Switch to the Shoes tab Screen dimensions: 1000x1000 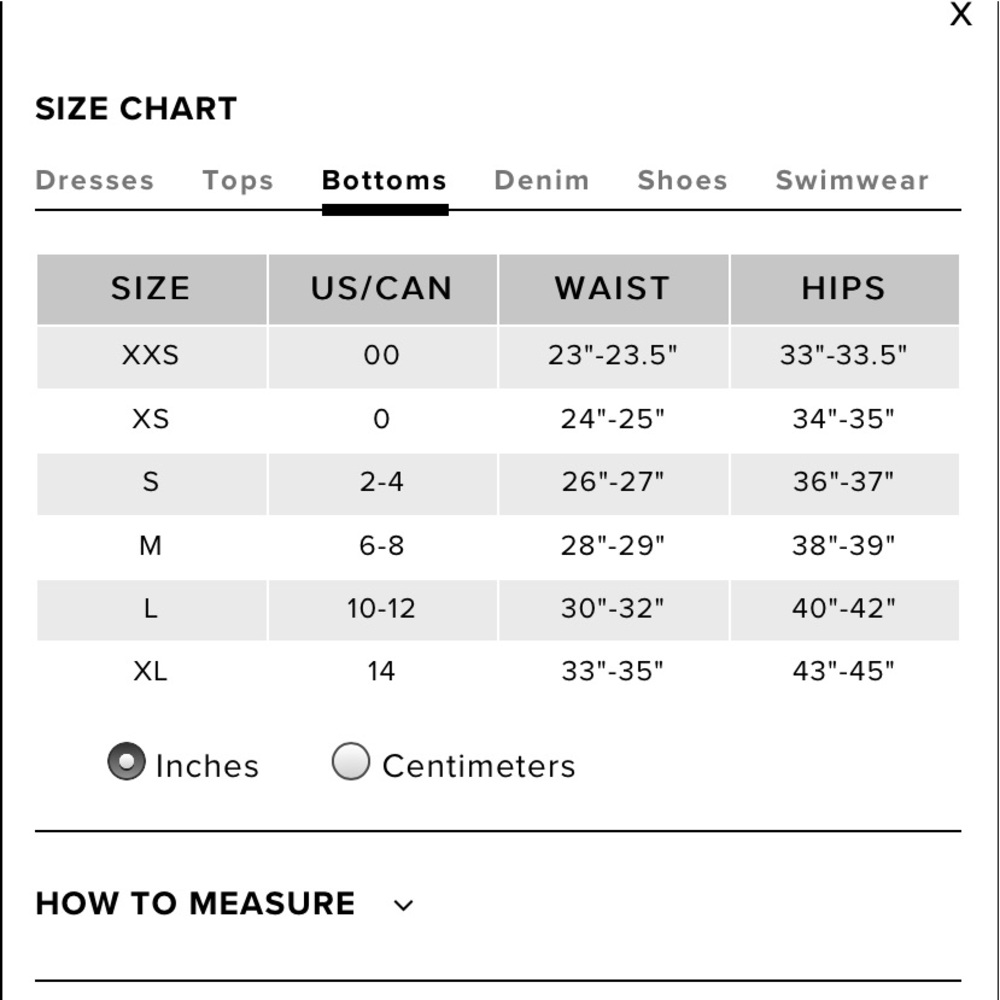pos(682,180)
